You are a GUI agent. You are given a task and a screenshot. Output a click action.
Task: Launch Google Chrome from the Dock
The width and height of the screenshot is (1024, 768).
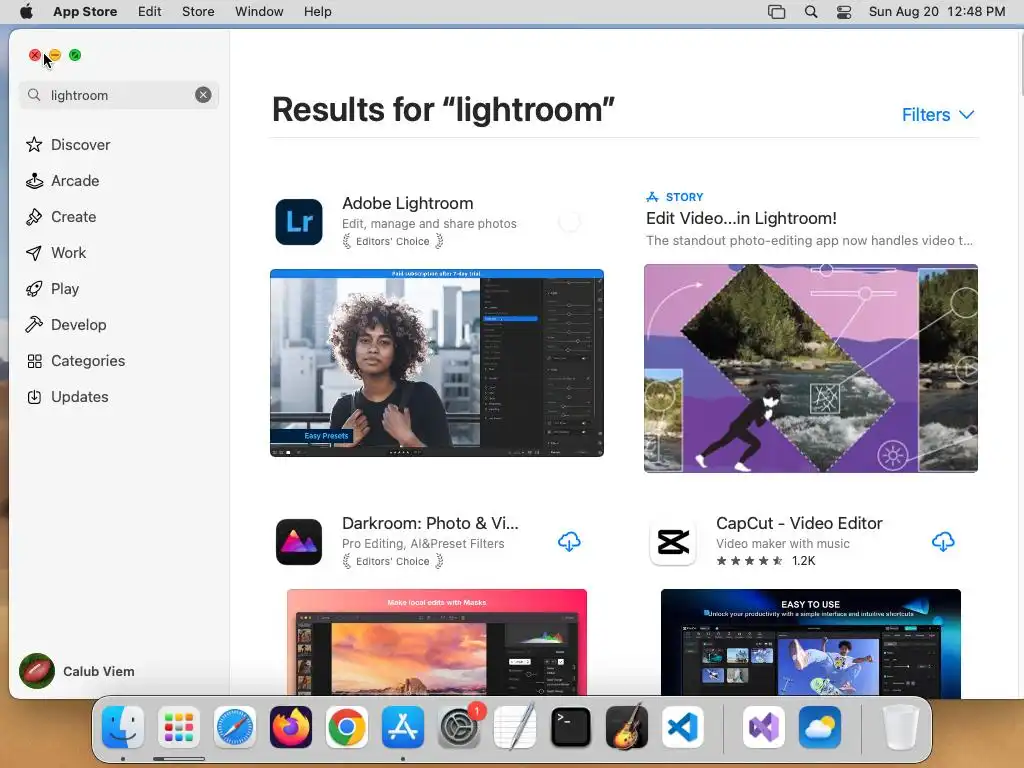click(347, 727)
